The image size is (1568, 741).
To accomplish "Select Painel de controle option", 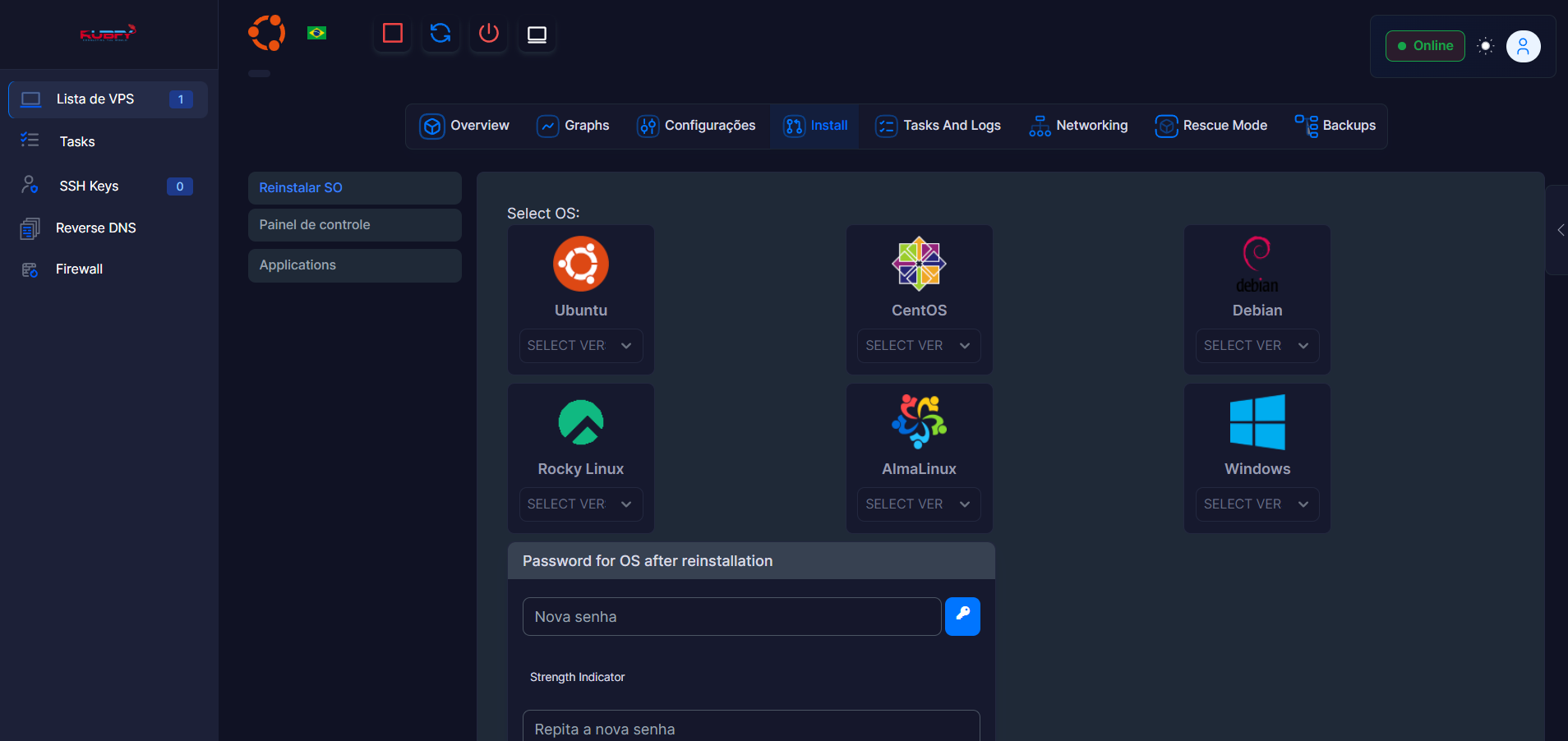I will (355, 225).
